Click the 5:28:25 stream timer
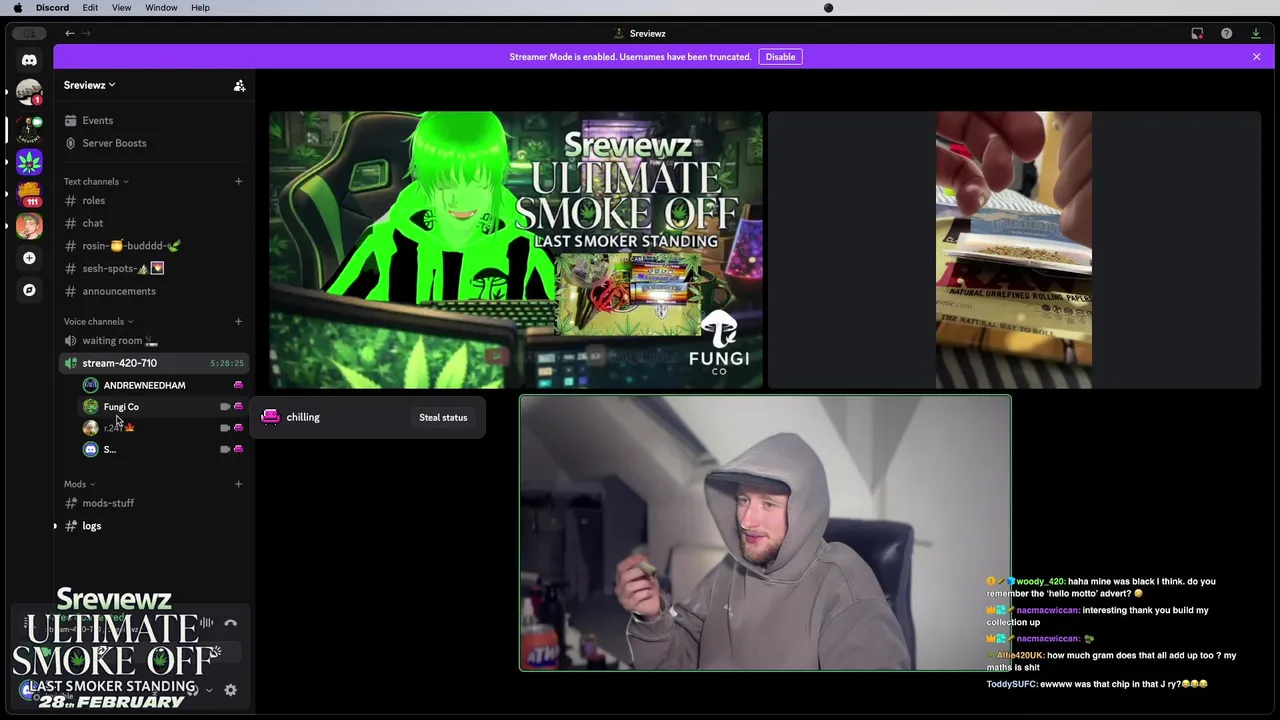The width and height of the screenshot is (1280, 720). pyautogui.click(x=227, y=364)
